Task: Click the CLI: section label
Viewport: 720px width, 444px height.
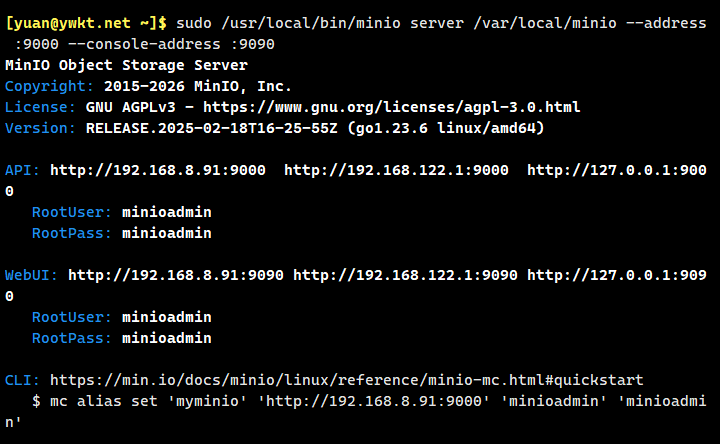Action: pos(23,380)
